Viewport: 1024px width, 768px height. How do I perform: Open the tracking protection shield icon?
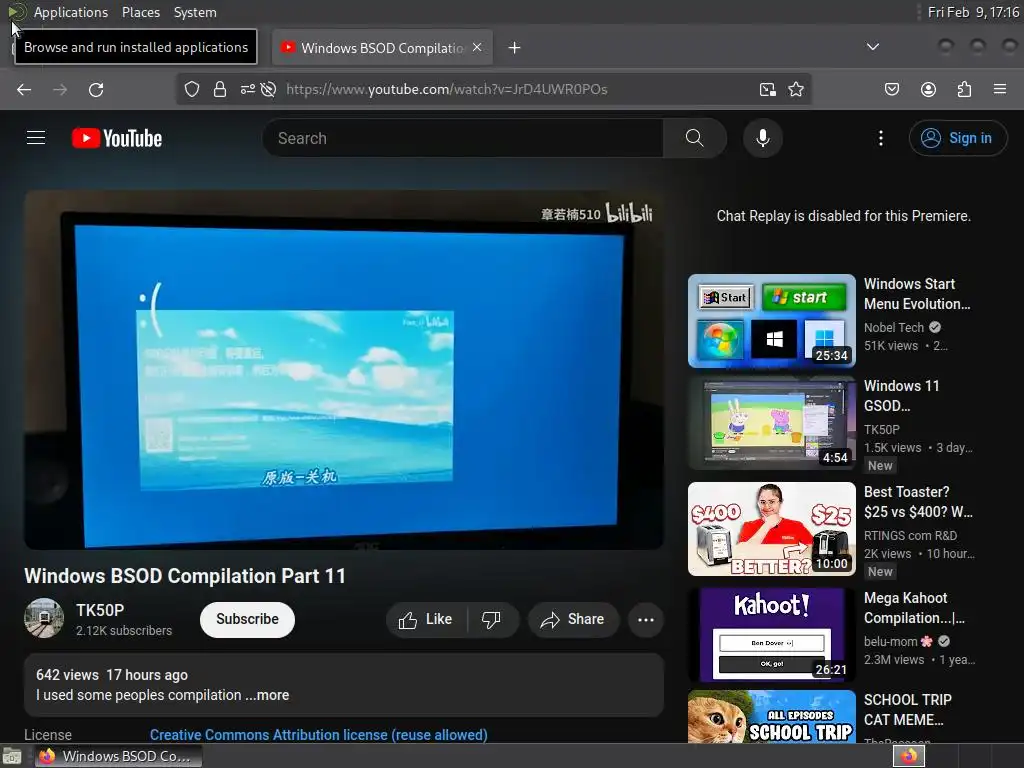pyautogui.click(x=191, y=89)
